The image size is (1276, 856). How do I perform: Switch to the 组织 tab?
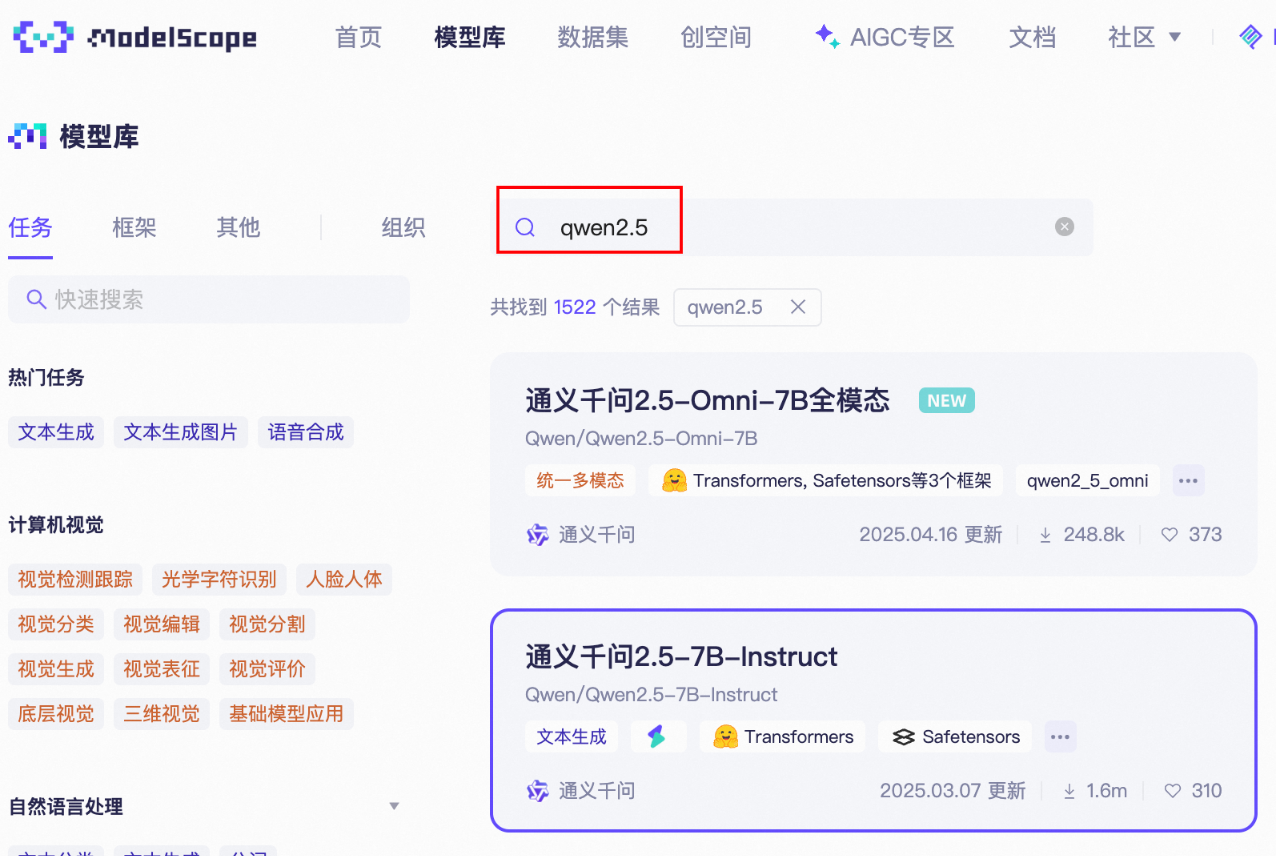pyautogui.click(x=403, y=228)
